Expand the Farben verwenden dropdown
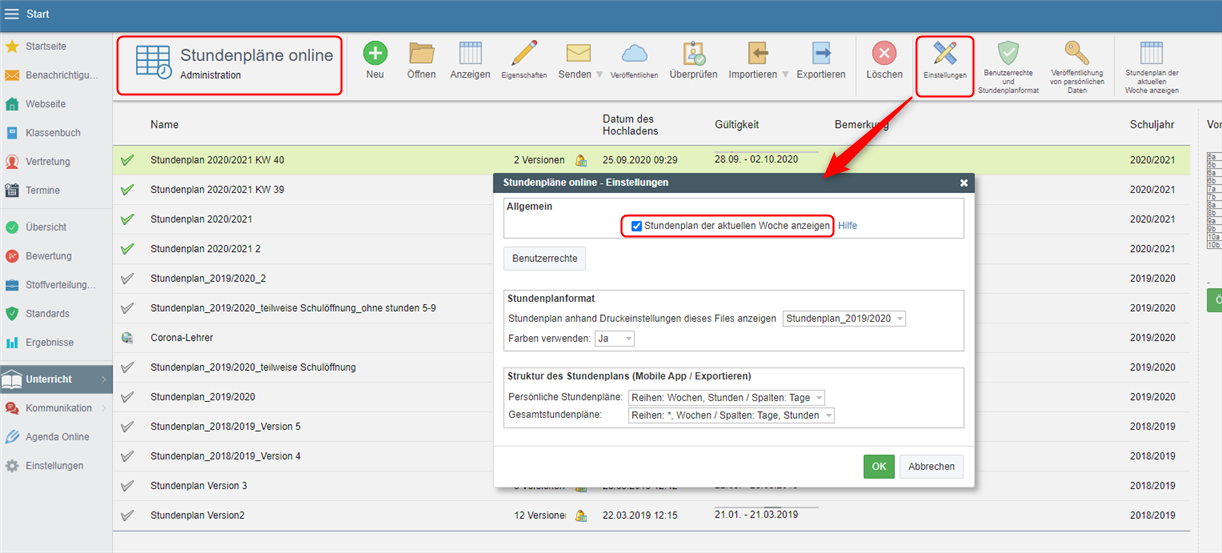This screenshot has width=1222, height=553. point(614,339)
